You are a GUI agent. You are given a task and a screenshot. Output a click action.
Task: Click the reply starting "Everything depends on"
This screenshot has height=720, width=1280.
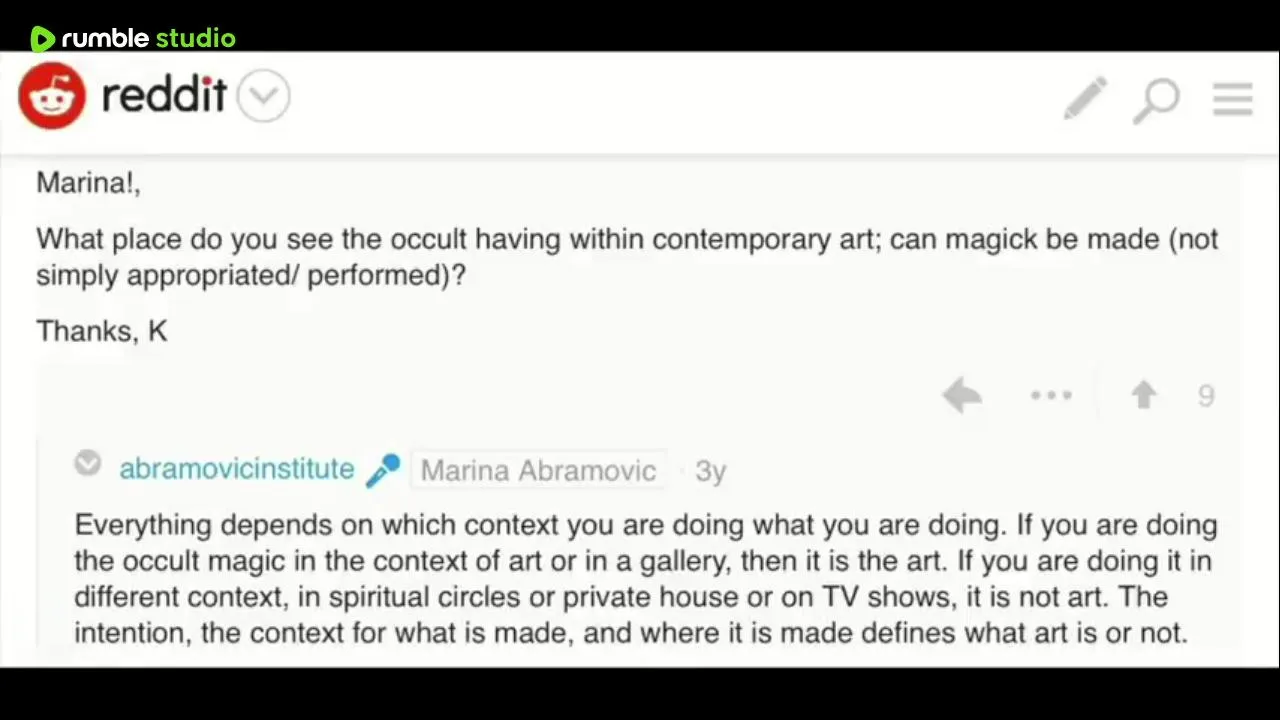645,578
